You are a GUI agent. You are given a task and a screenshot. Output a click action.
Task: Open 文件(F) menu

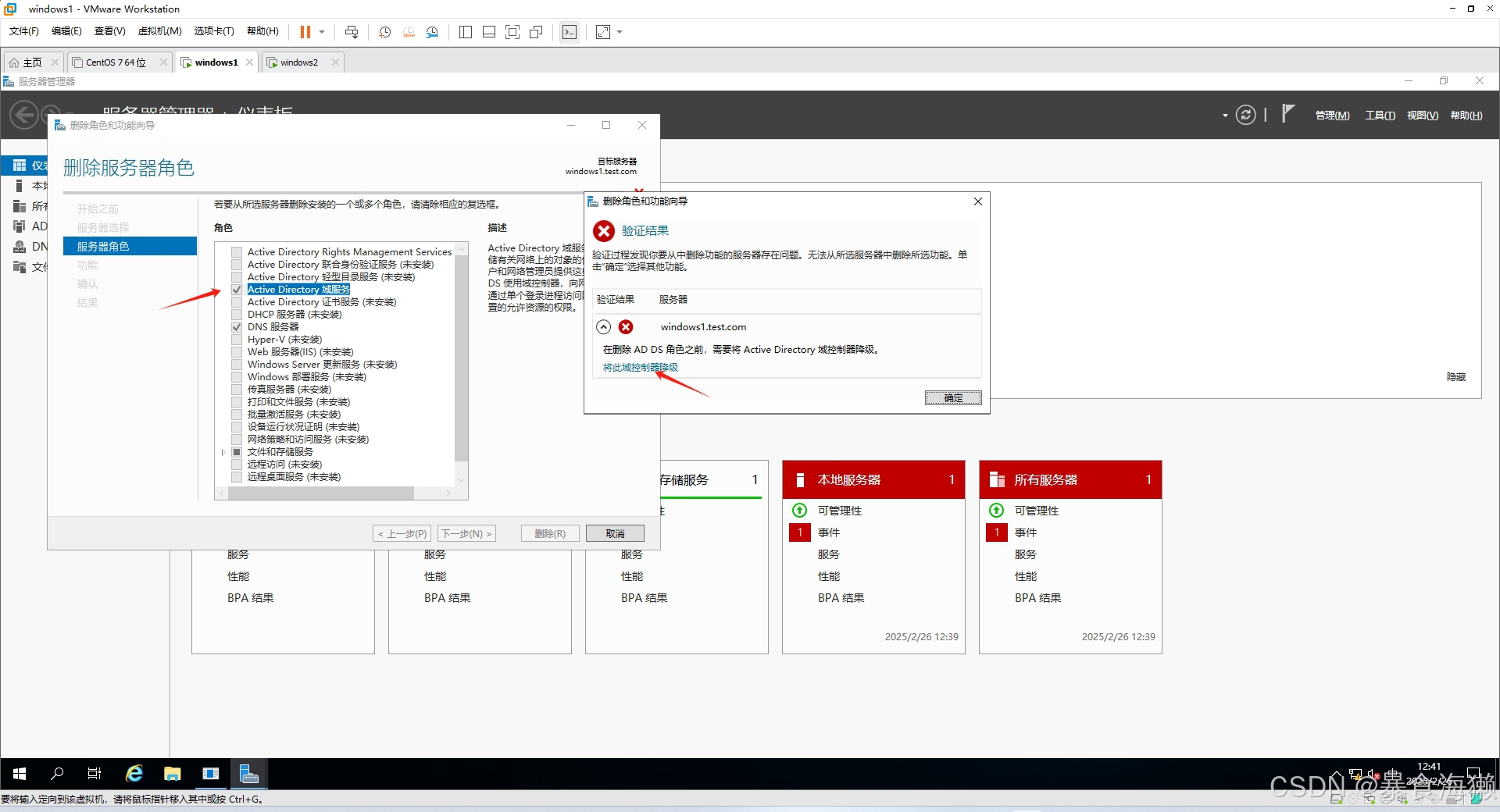coord(23,31)
